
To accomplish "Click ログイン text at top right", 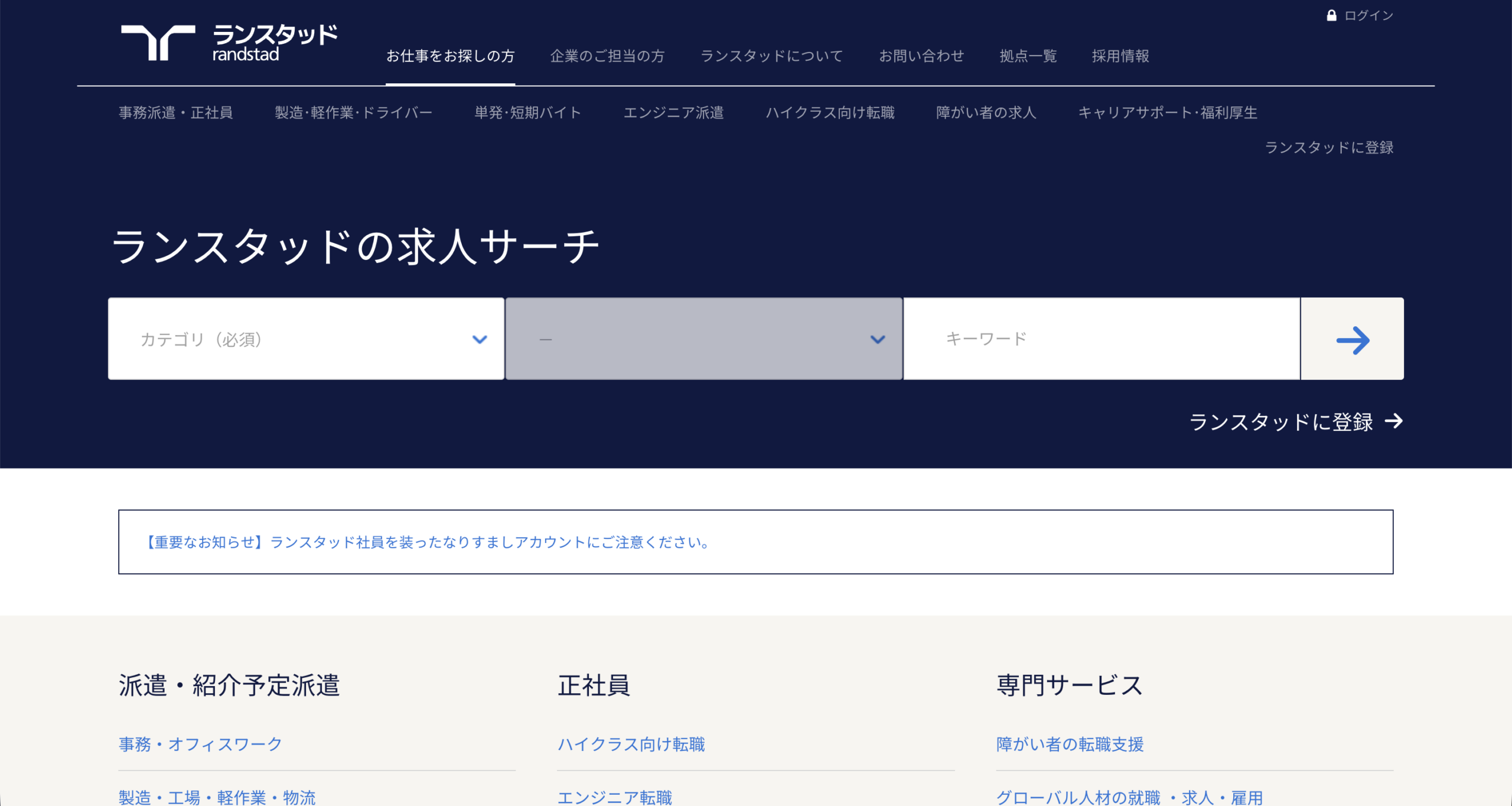I will coord(1368,15).
